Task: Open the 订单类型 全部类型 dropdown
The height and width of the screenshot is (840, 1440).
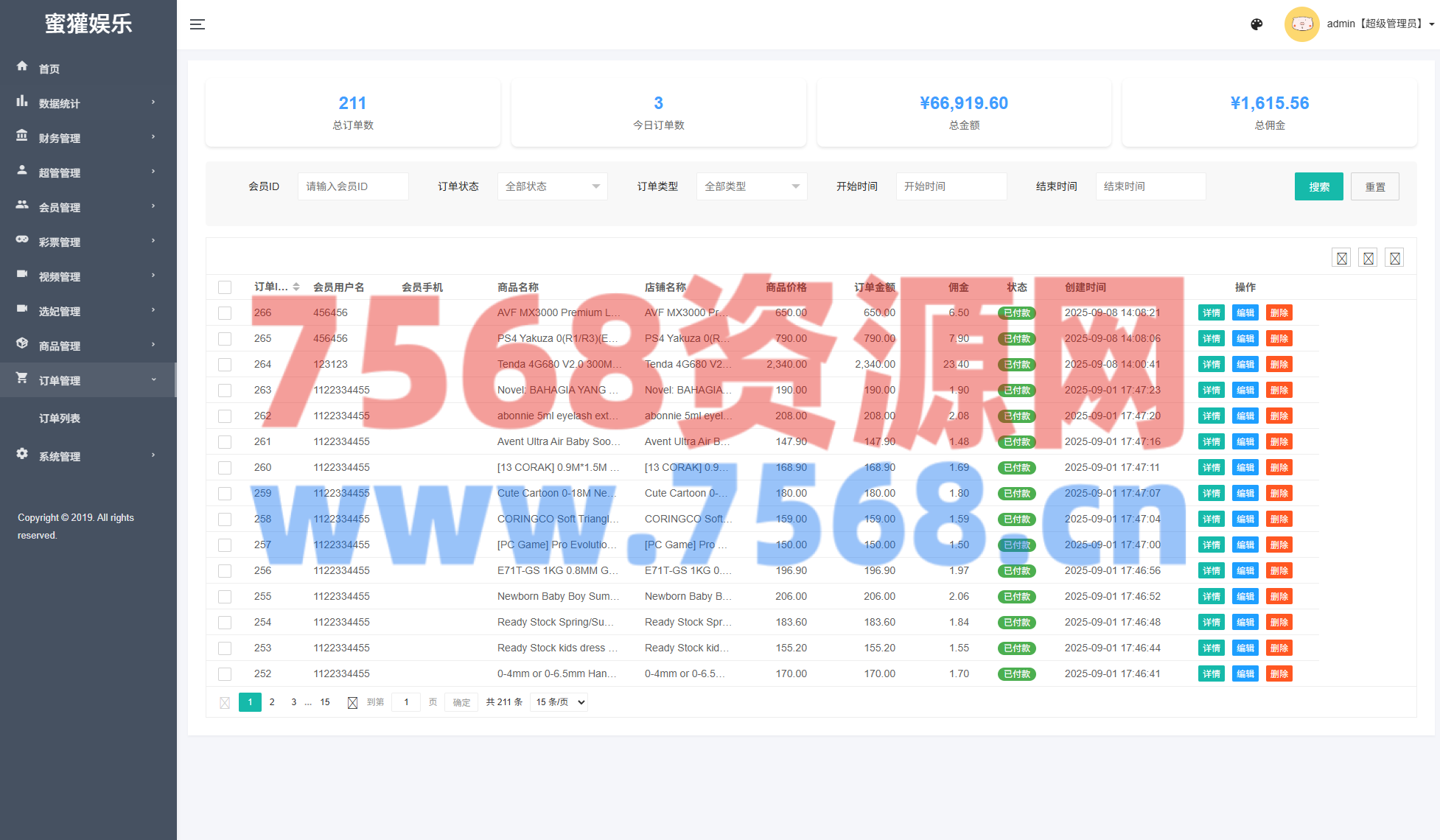Action: coord(751,186)
